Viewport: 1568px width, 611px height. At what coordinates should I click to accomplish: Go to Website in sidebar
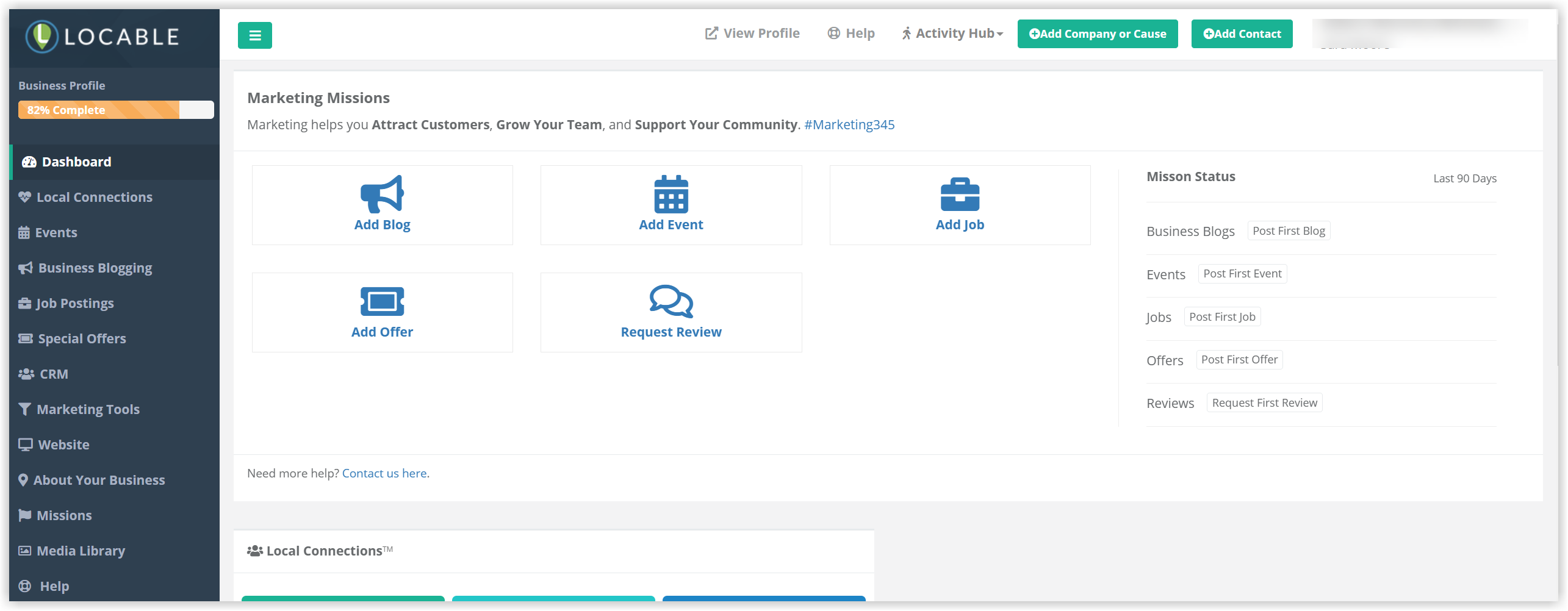point(115,445)
